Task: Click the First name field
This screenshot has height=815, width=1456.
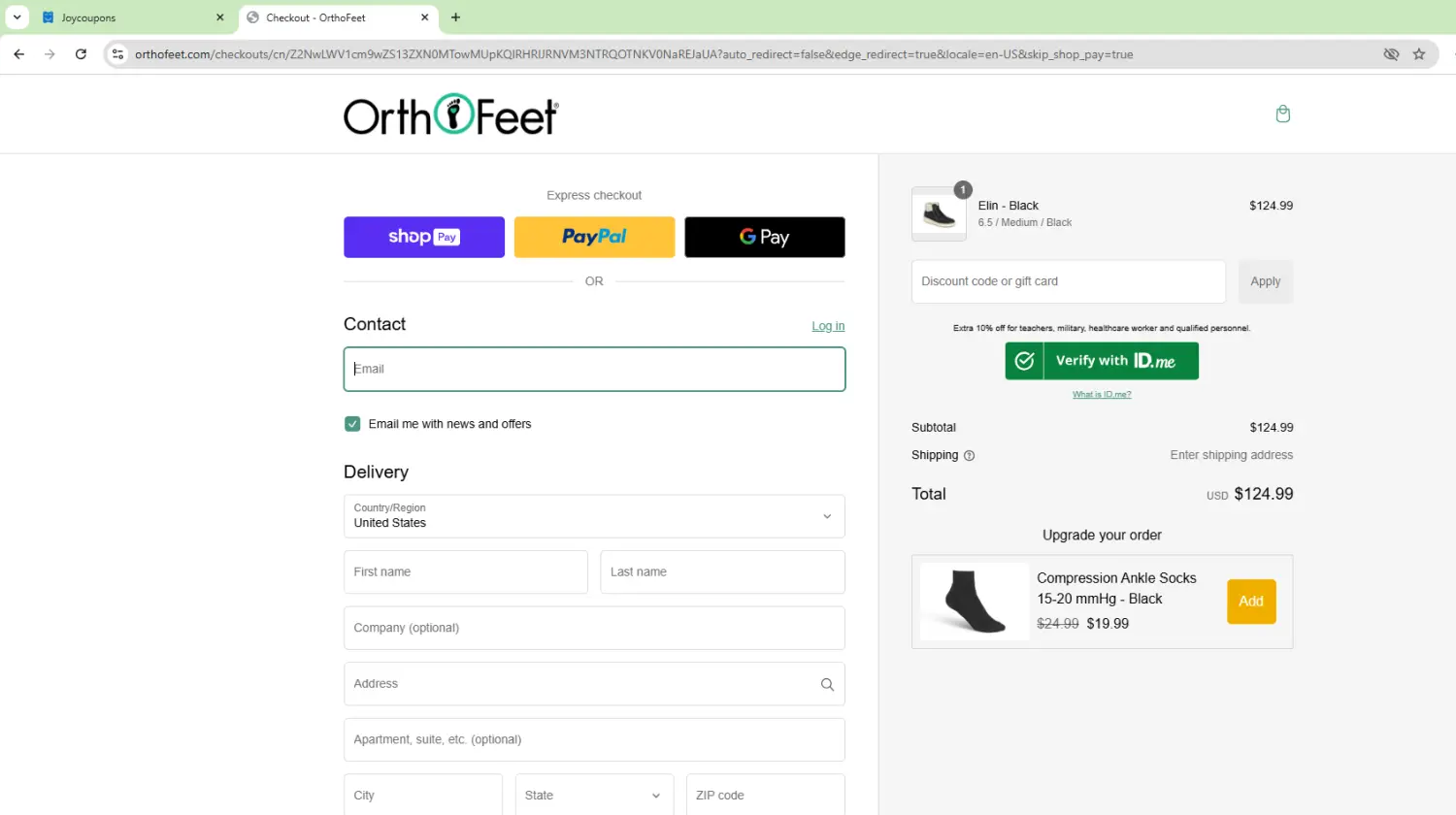Action: [x=466, y=572]
